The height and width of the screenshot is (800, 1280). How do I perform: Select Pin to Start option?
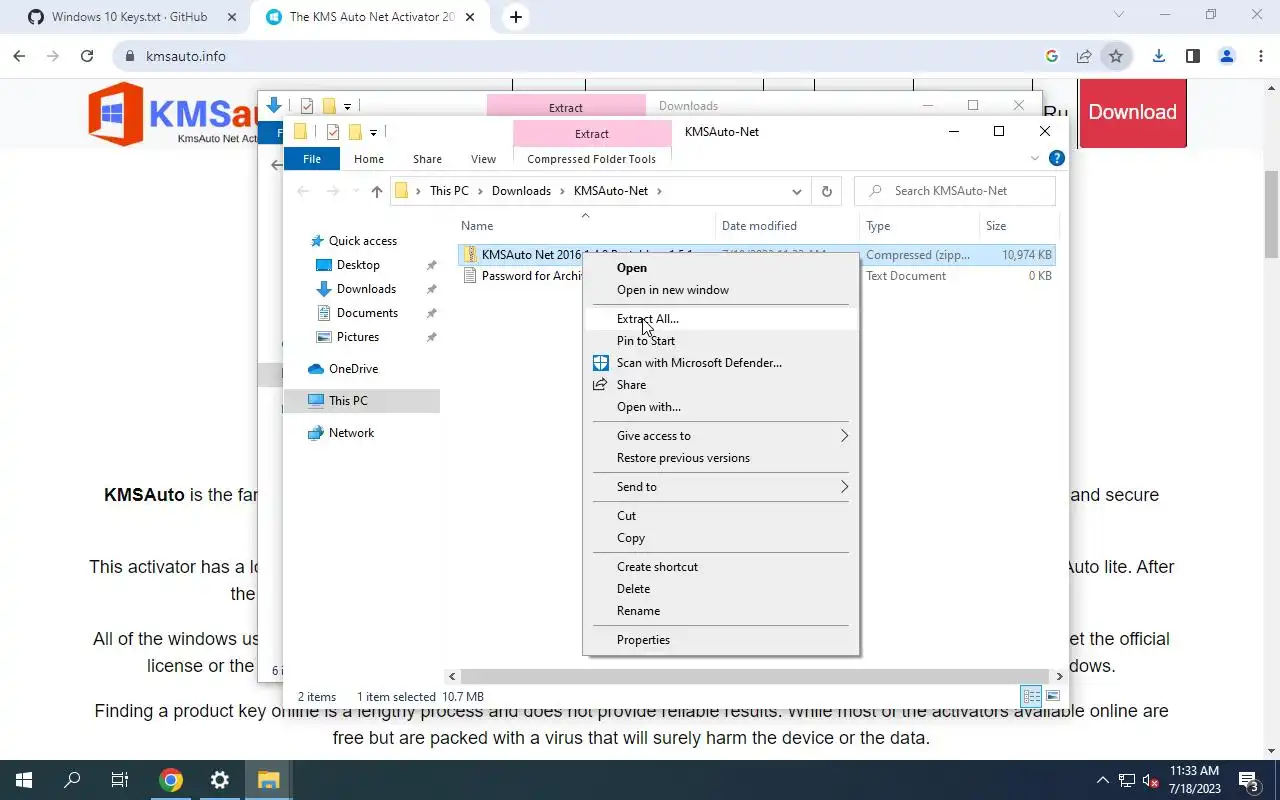point(645,340)
